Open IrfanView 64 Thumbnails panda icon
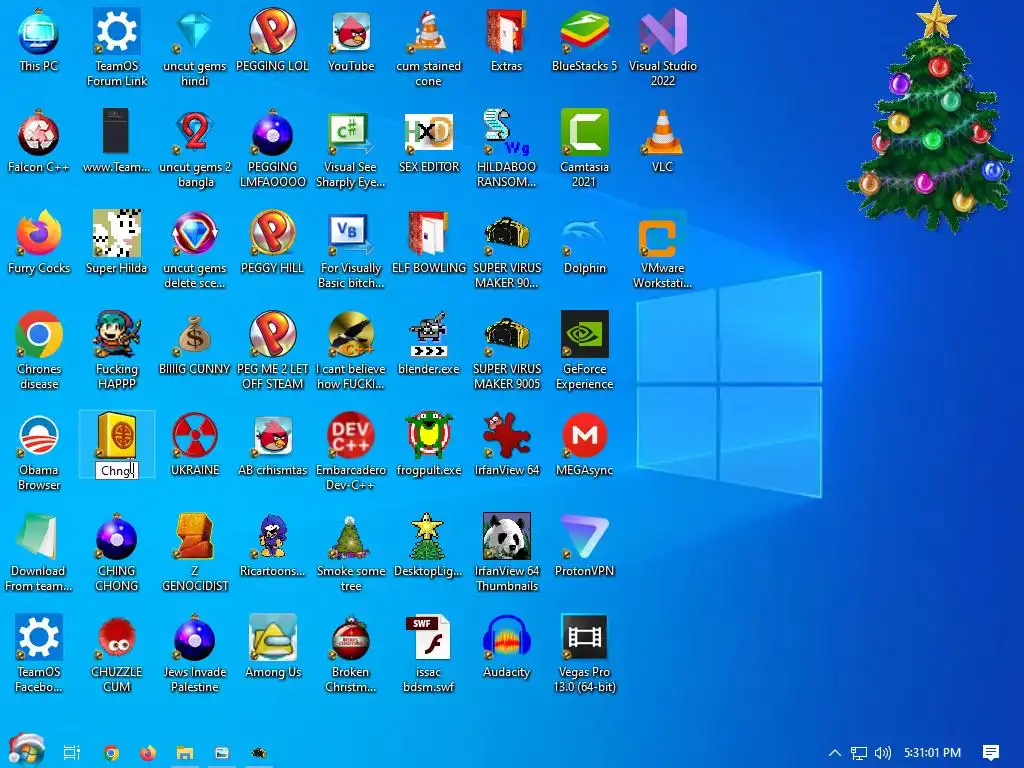Image resolution: width=1024 pixels, height=768 pixels. click(x=506, y=552)
